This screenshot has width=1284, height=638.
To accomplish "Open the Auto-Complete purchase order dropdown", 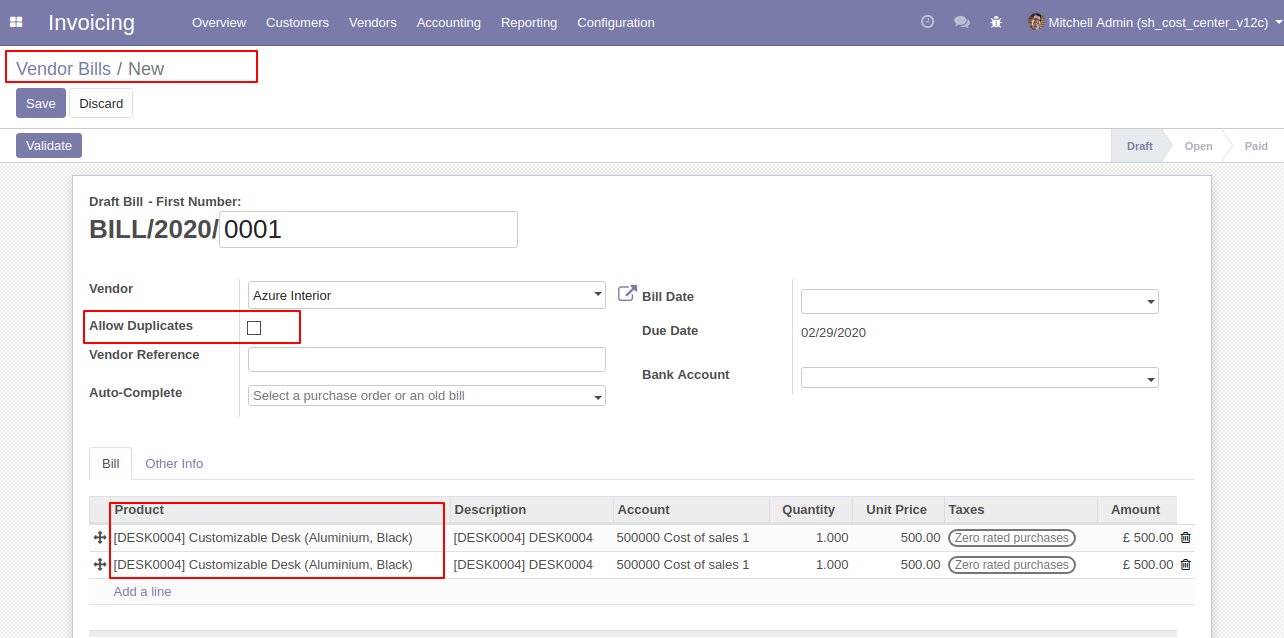I will coord(598,396).
